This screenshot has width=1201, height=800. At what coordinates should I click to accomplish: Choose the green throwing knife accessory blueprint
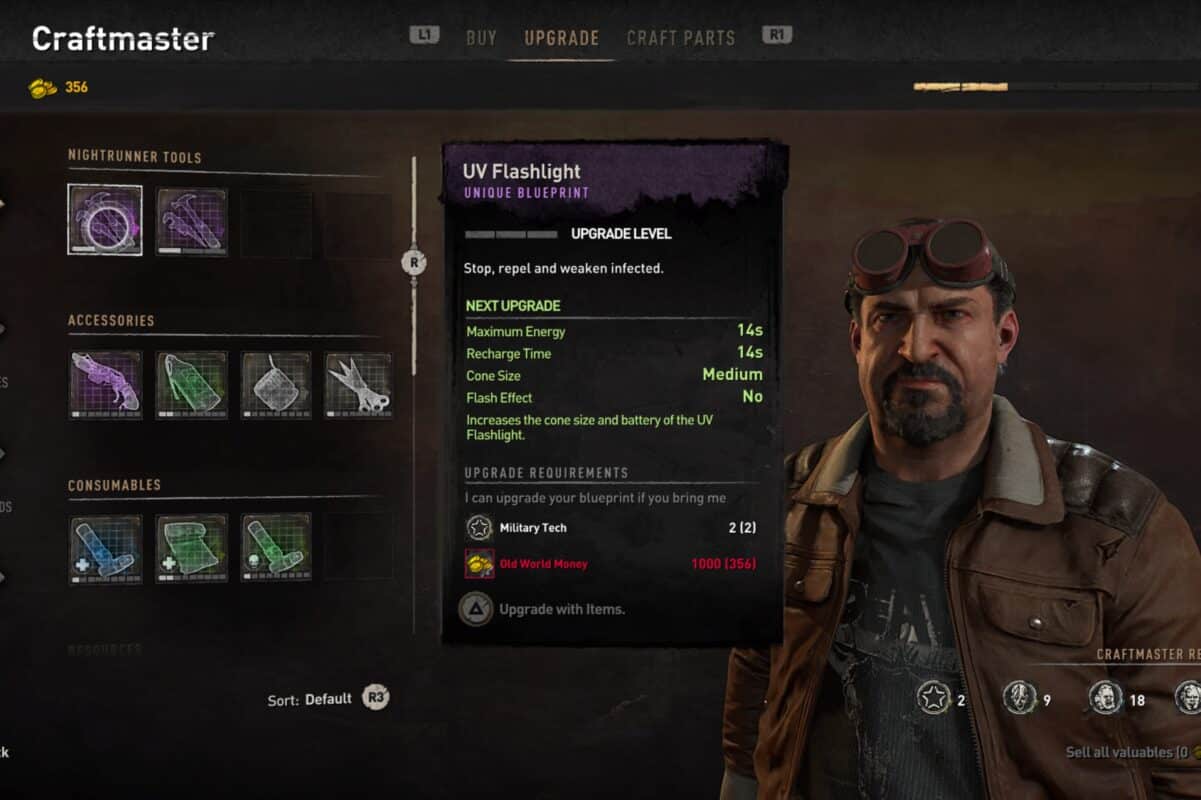coord(192,384)
